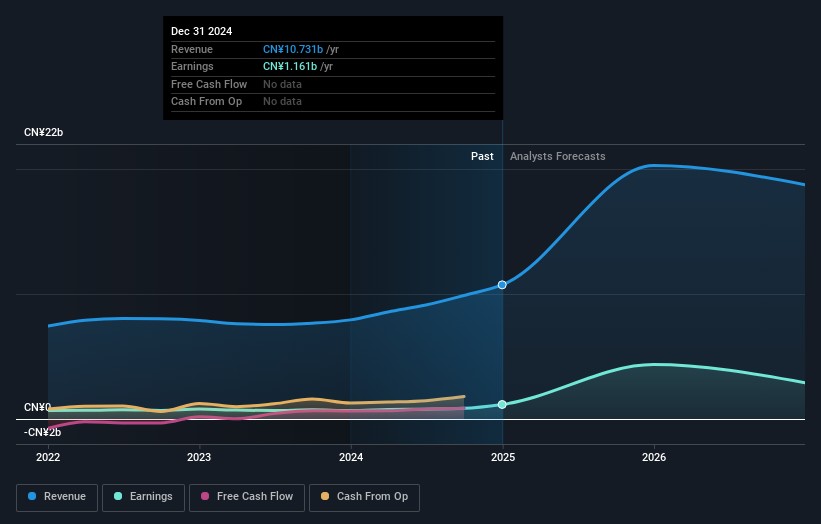Select the Earnings data point marker at 2025
Image resolution: width=821 pixels, height=524 pixels.
[502, 404]
